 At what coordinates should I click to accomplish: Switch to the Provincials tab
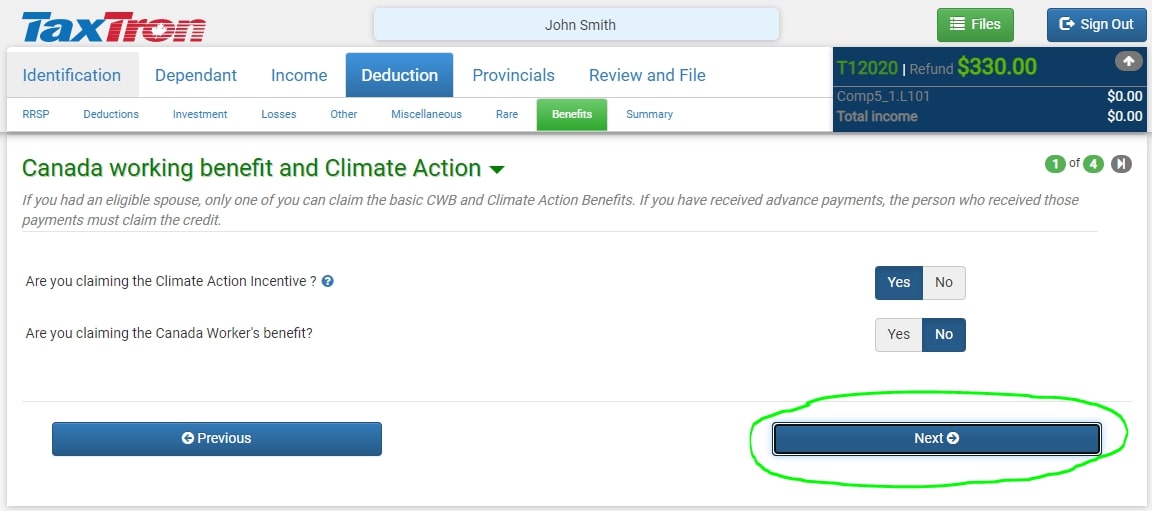pyautogui.click(x=514, y=75)
